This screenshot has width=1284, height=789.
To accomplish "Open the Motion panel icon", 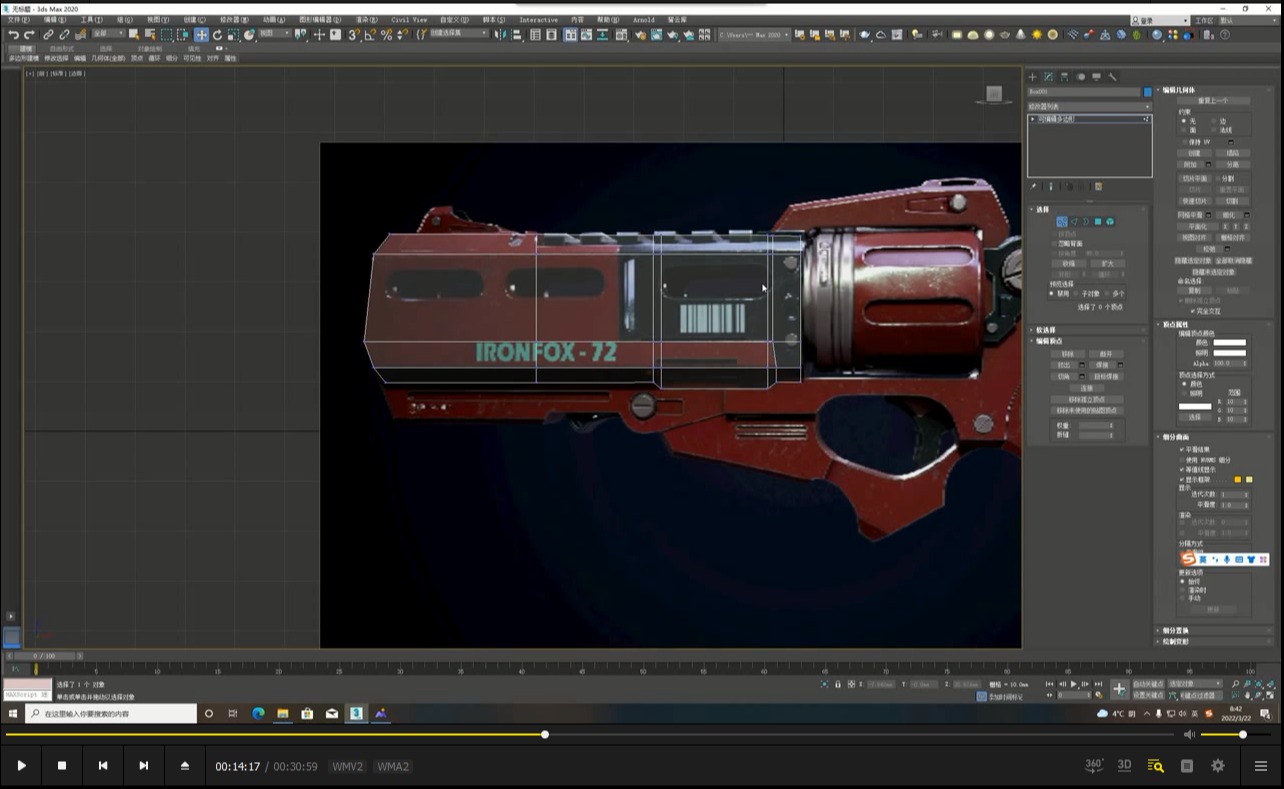I will click(1080, 77).
